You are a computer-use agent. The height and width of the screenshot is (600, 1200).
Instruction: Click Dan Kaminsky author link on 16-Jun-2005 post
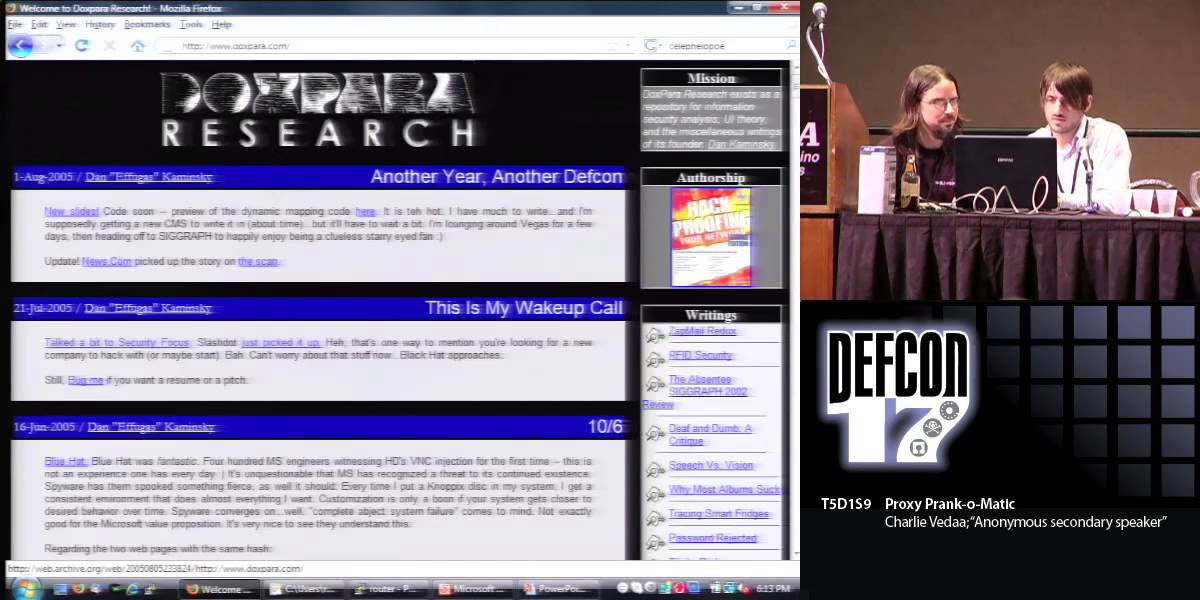point(151,427)
